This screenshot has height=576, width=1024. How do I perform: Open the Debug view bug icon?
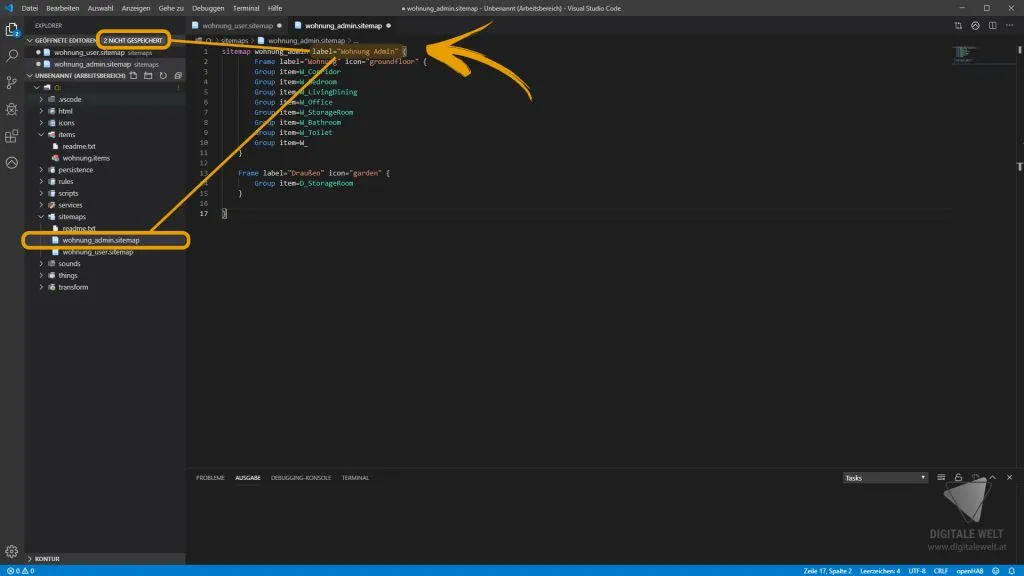tap(12, 110)
